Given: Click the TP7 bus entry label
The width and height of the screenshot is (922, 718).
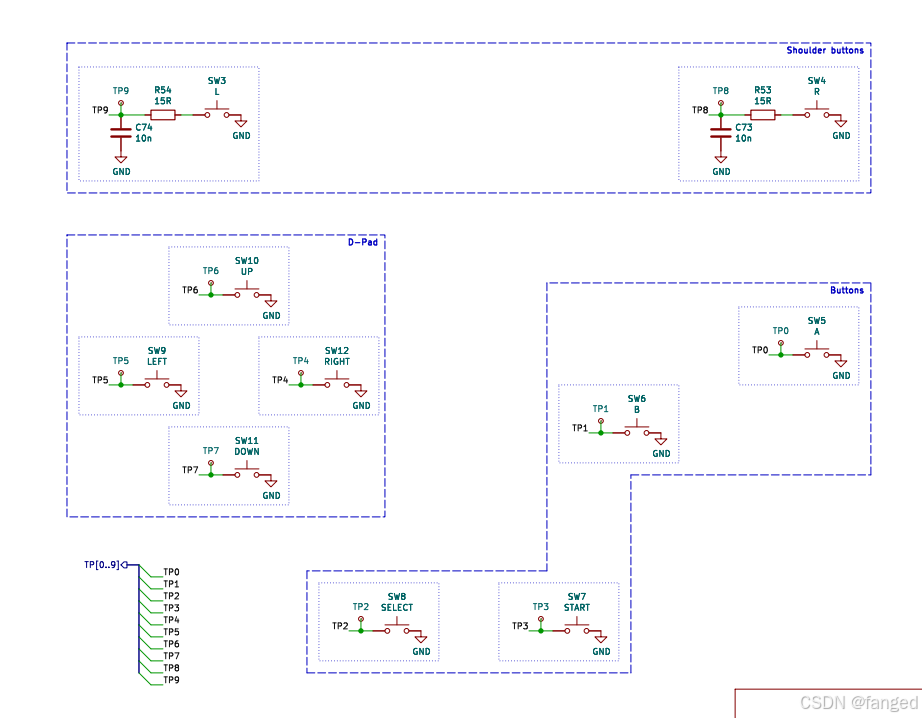Looking at the screenshot, I should 171,656.
